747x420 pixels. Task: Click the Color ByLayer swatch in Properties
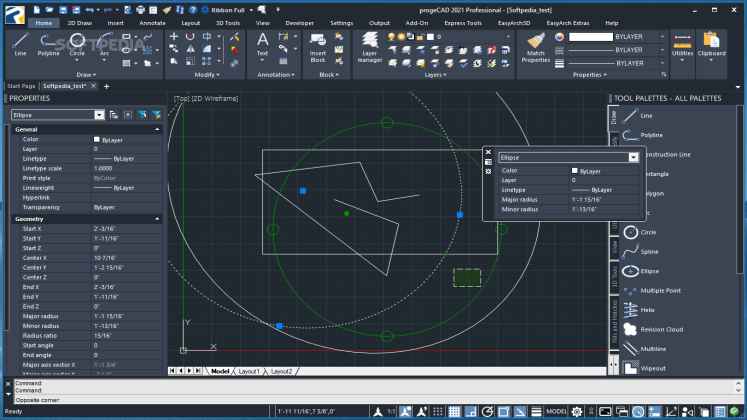click(x=97, y=139)
